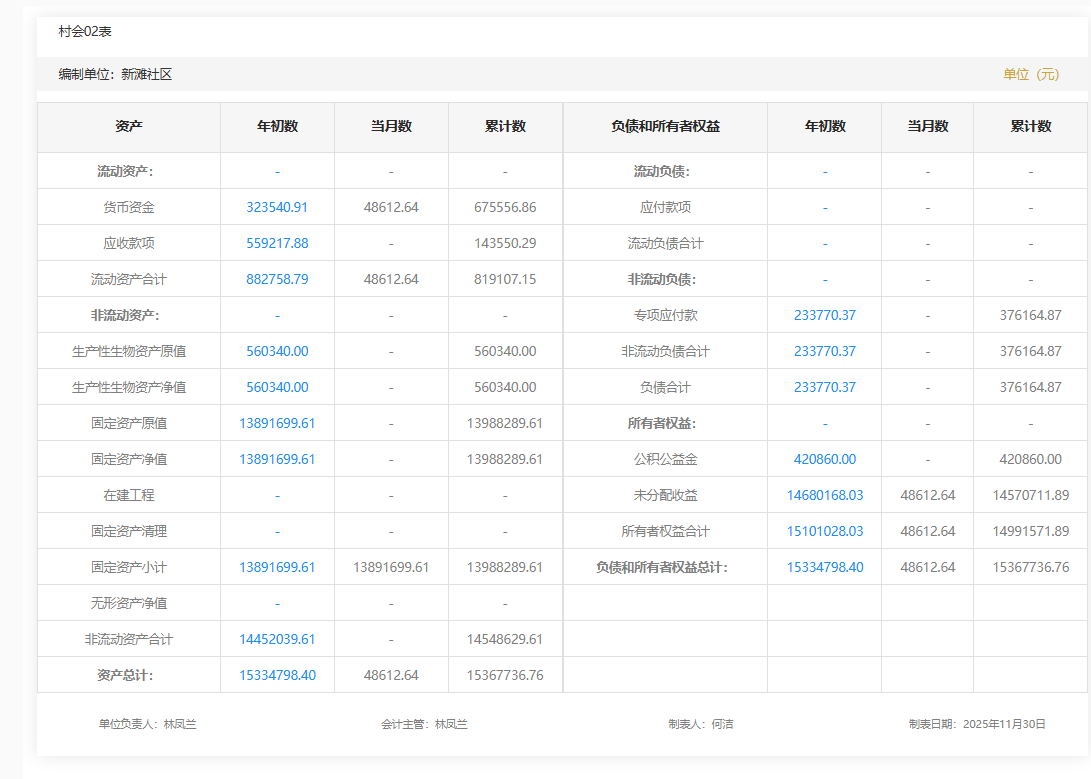
Task: Click the 负债合计 opening balance link
Action: tap(824, 387)
